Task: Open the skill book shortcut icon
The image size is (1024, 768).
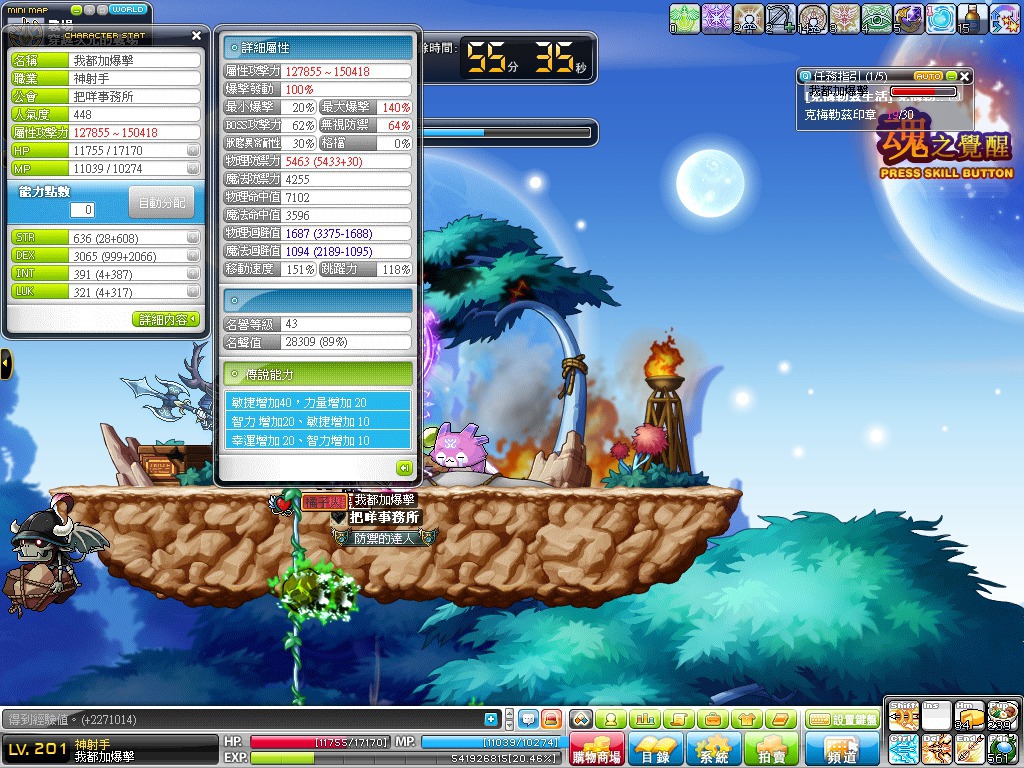Action: [781, 719]
